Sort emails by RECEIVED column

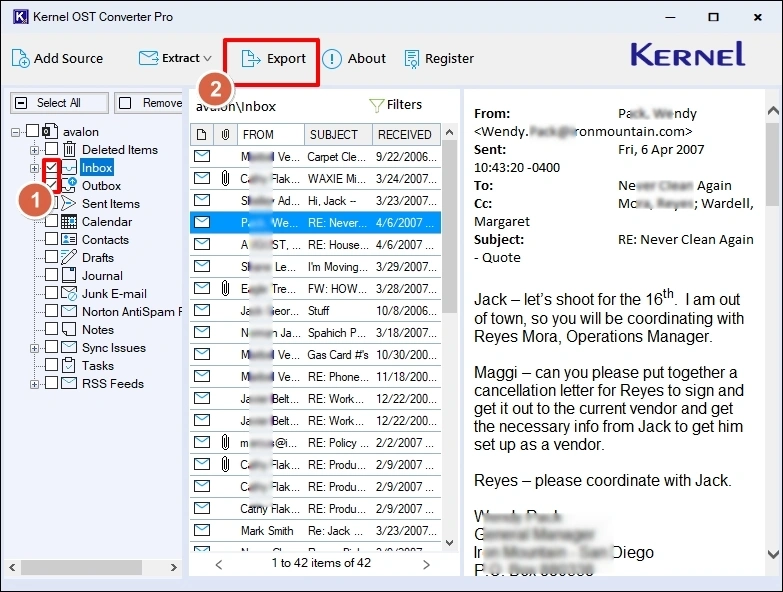point(406,134)
